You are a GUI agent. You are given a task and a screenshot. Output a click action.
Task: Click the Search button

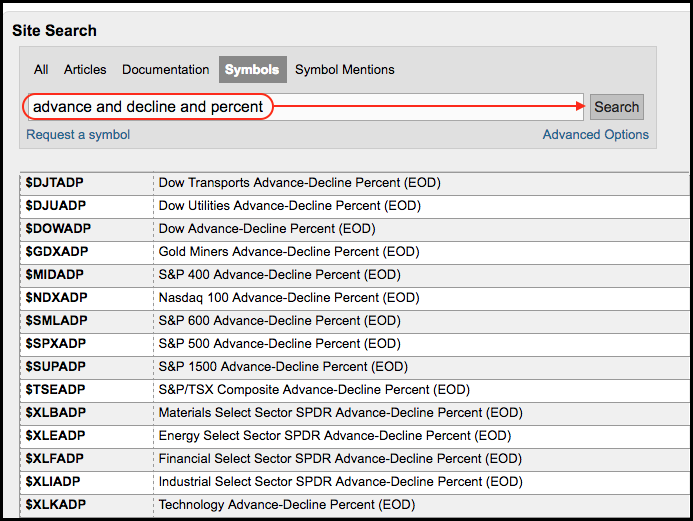(617, 107)
